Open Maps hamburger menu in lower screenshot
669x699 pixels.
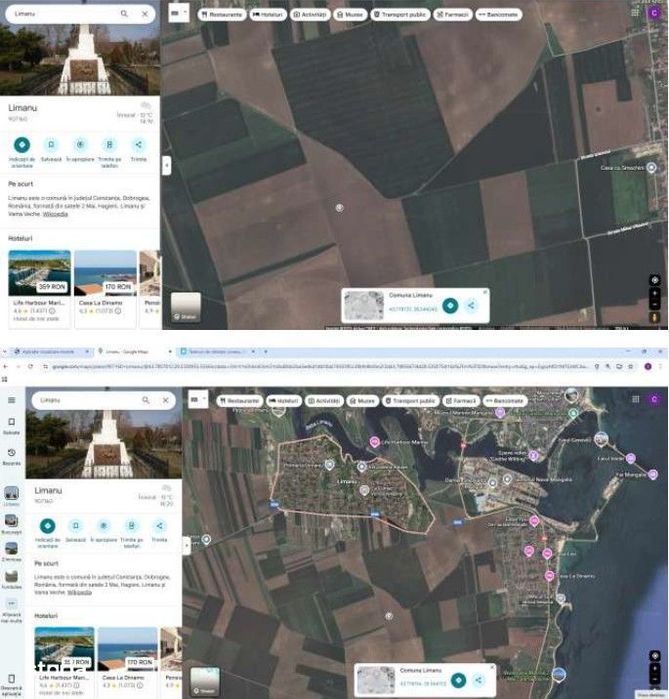tap(12, 400)
